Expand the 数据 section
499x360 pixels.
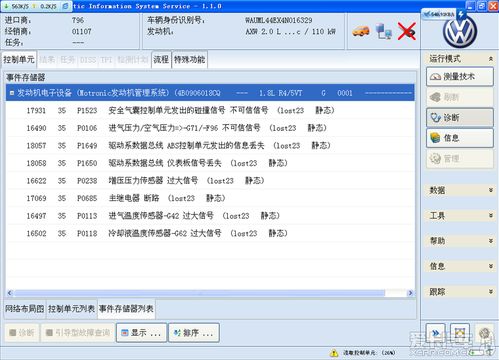(491, 190)
